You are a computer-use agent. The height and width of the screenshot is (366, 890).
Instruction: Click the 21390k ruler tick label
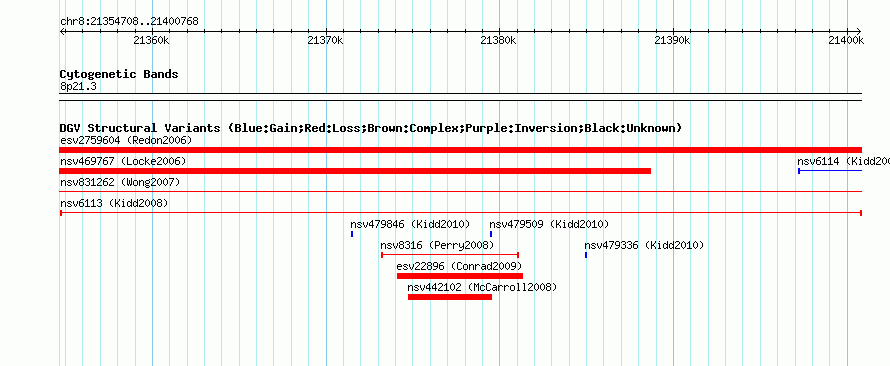pyautogui.click(x=672, y=41)
